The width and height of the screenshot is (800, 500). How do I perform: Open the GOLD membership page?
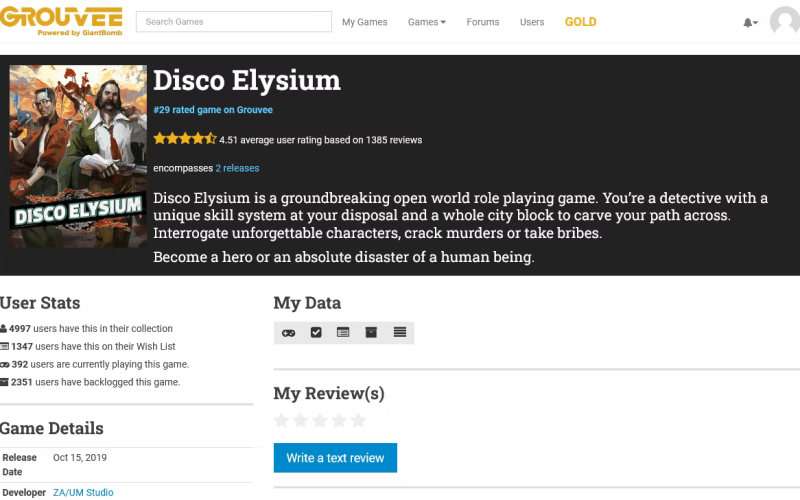click(581, 22)
